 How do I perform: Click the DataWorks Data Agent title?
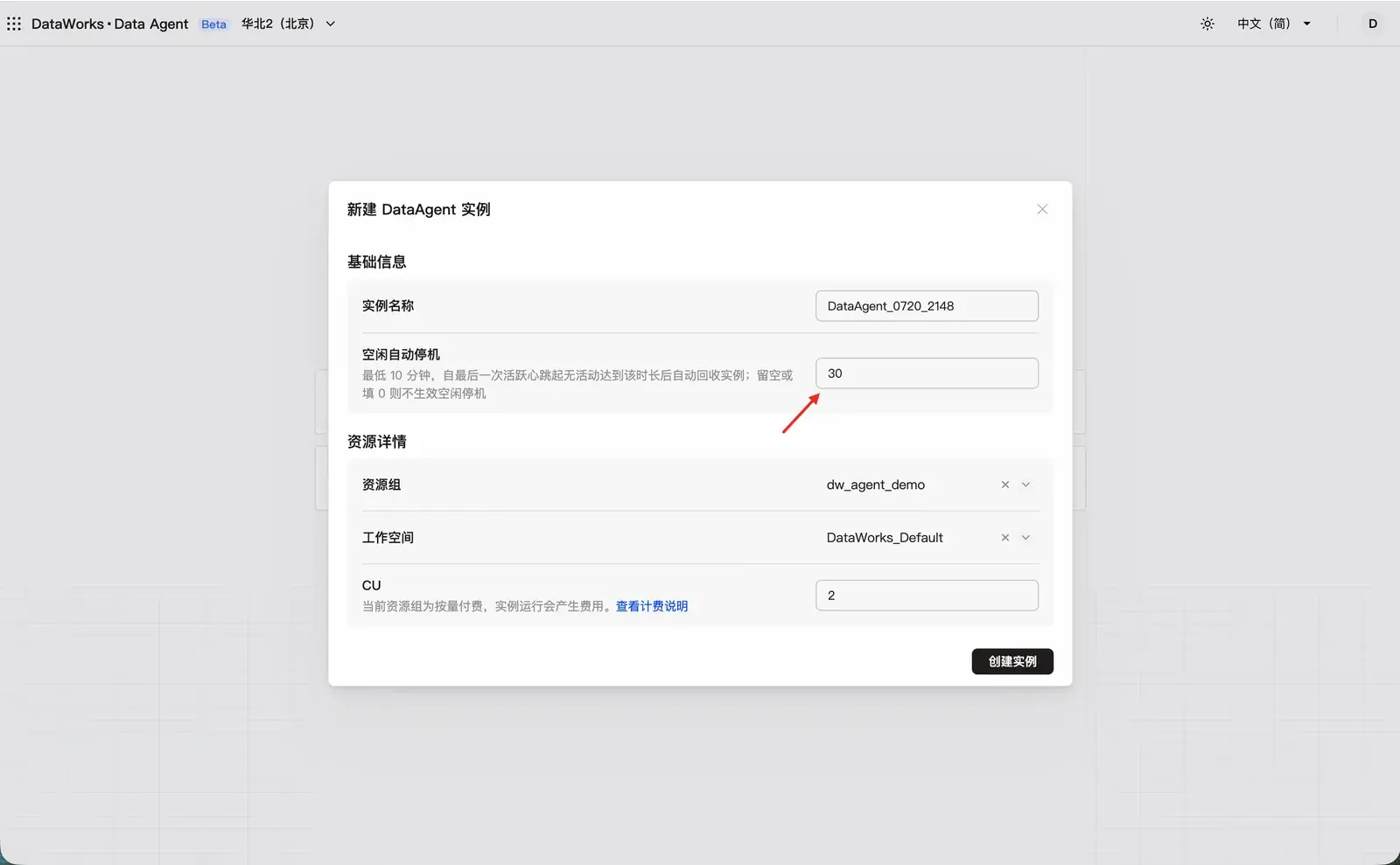coord(109,24)
